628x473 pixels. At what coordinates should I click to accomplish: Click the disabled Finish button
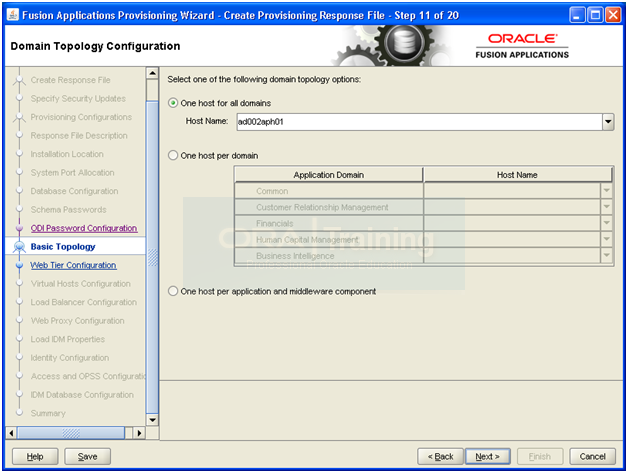click(540, 456)
